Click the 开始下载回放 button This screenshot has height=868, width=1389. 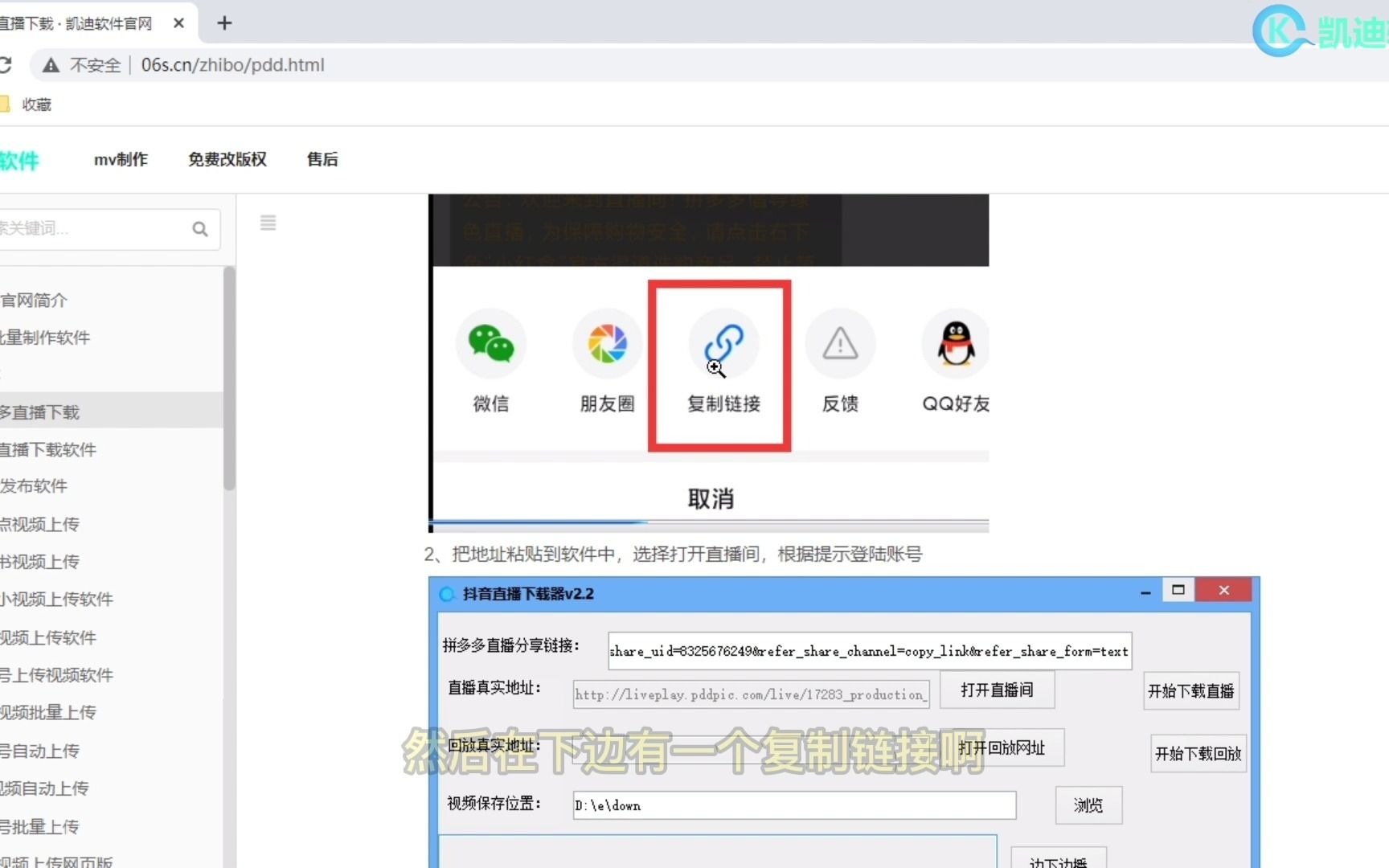(1198, 754)
